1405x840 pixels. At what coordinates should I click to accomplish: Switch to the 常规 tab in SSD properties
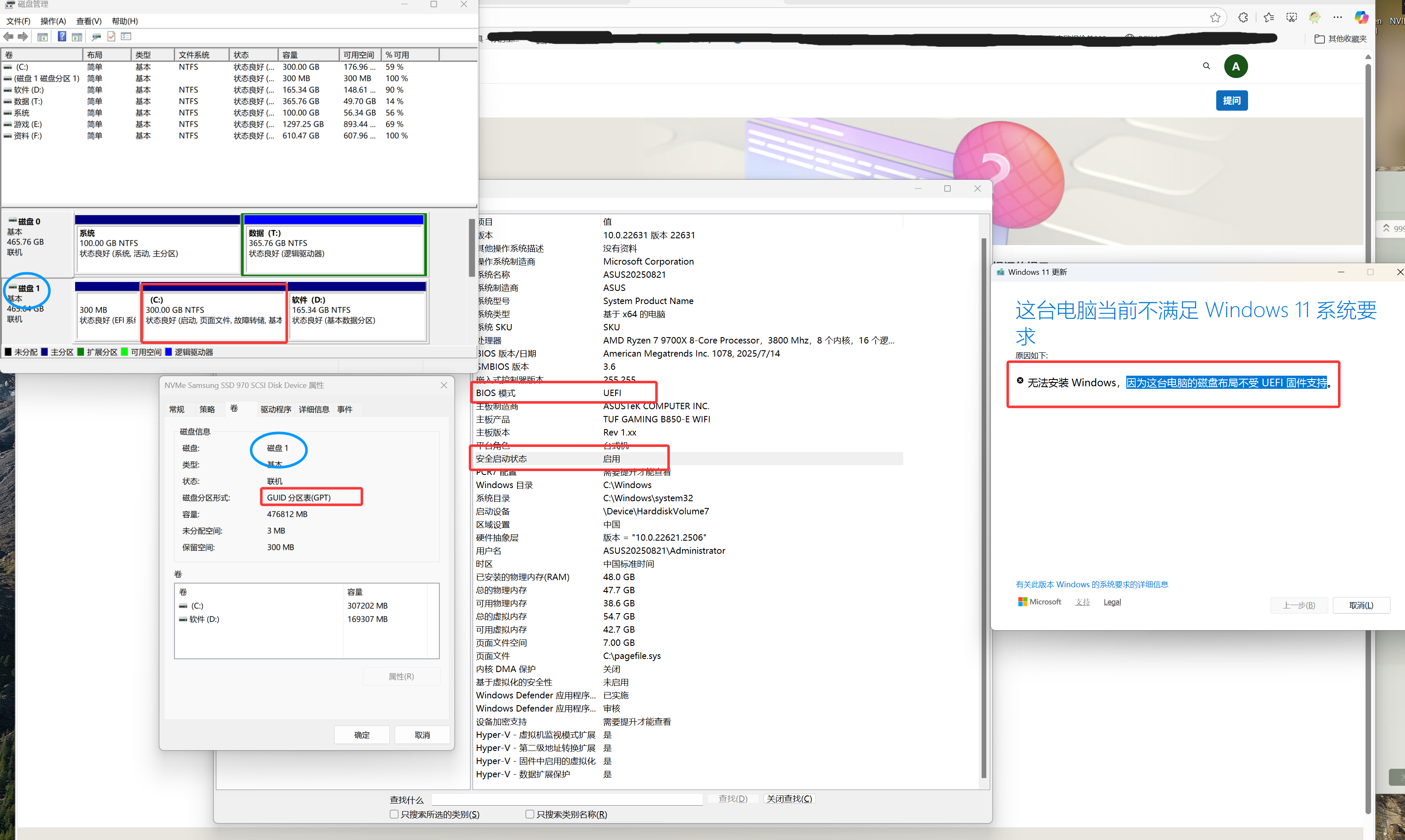177,409
